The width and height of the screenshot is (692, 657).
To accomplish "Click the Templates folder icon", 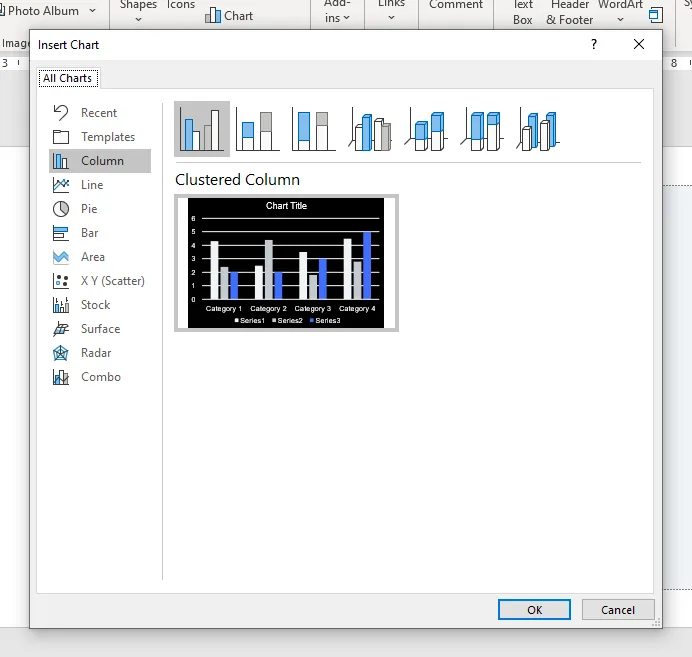I will (x=61, y=137).
